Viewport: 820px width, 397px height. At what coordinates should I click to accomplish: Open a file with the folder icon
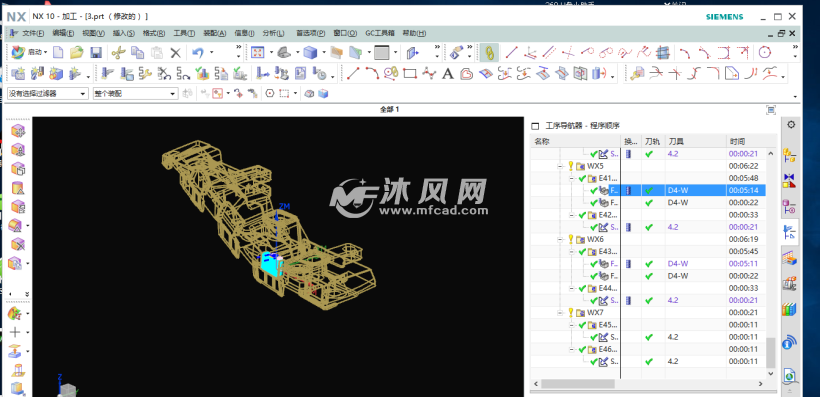point(77,52)
